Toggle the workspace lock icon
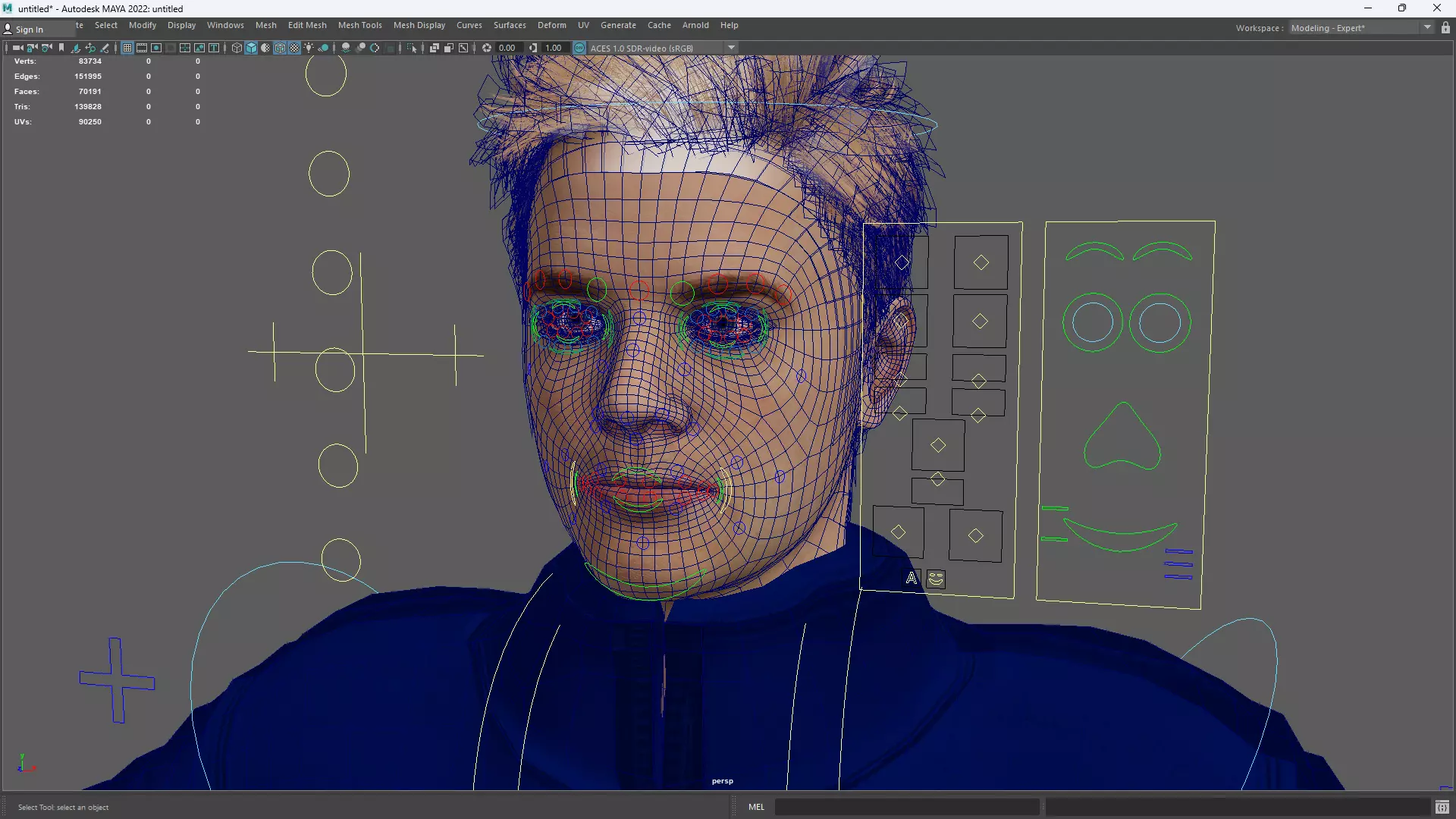1456x819 pixels. (1445, 28)
